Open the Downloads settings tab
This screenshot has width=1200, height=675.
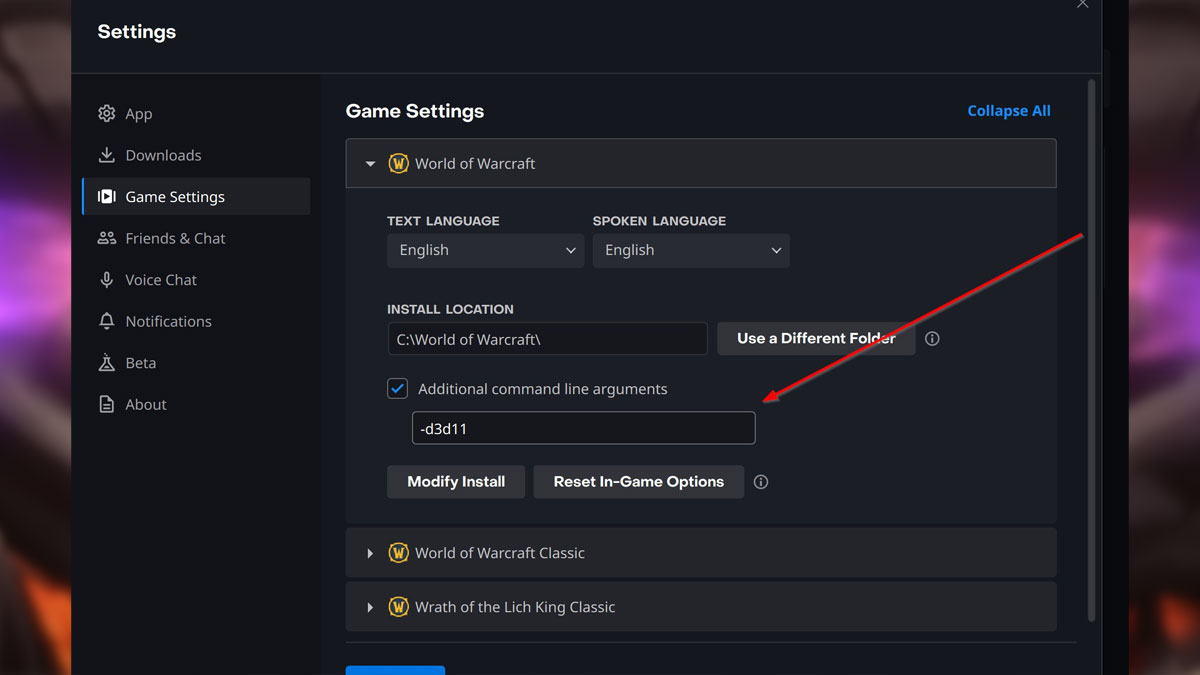196,155
